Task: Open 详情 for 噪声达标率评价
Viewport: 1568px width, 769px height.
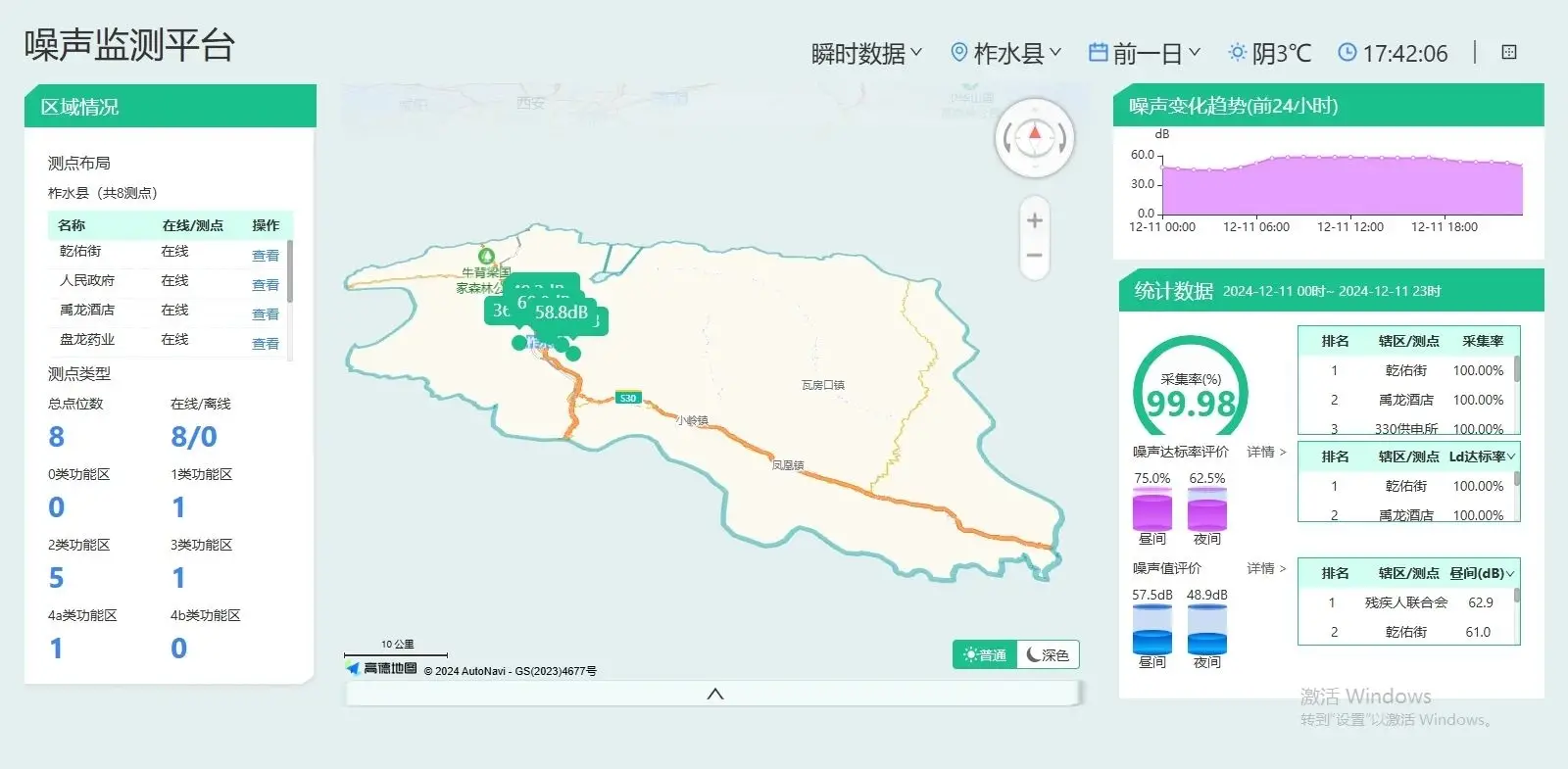Action: pyautogui.click(x=1266, y=452)
